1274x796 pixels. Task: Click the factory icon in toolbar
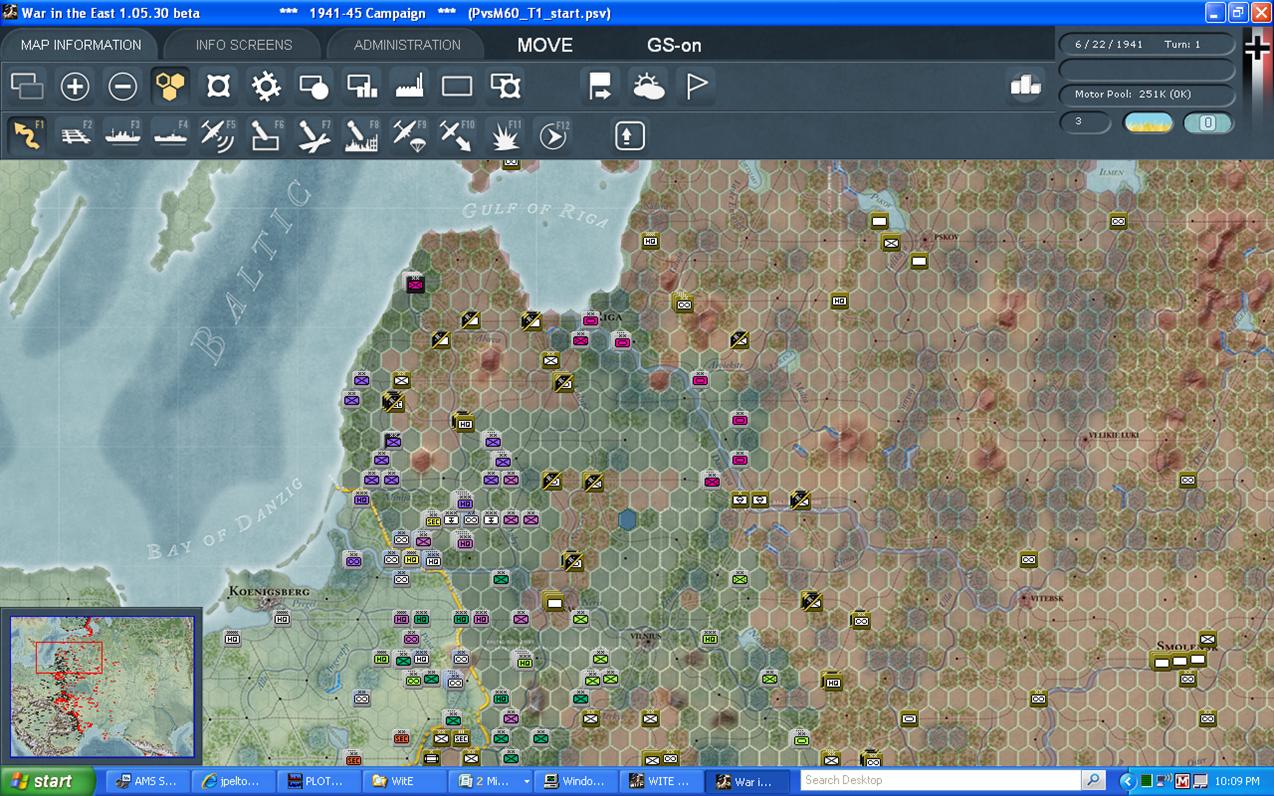click(x=410, y=87)
